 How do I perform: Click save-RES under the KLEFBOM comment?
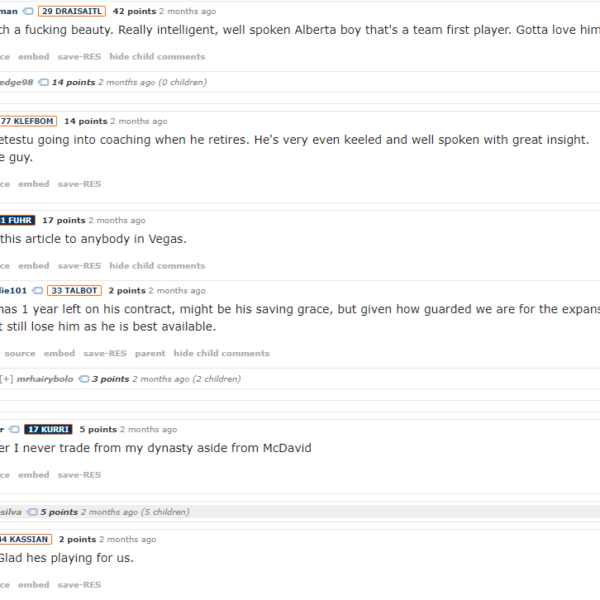click(x=79, y=184)
